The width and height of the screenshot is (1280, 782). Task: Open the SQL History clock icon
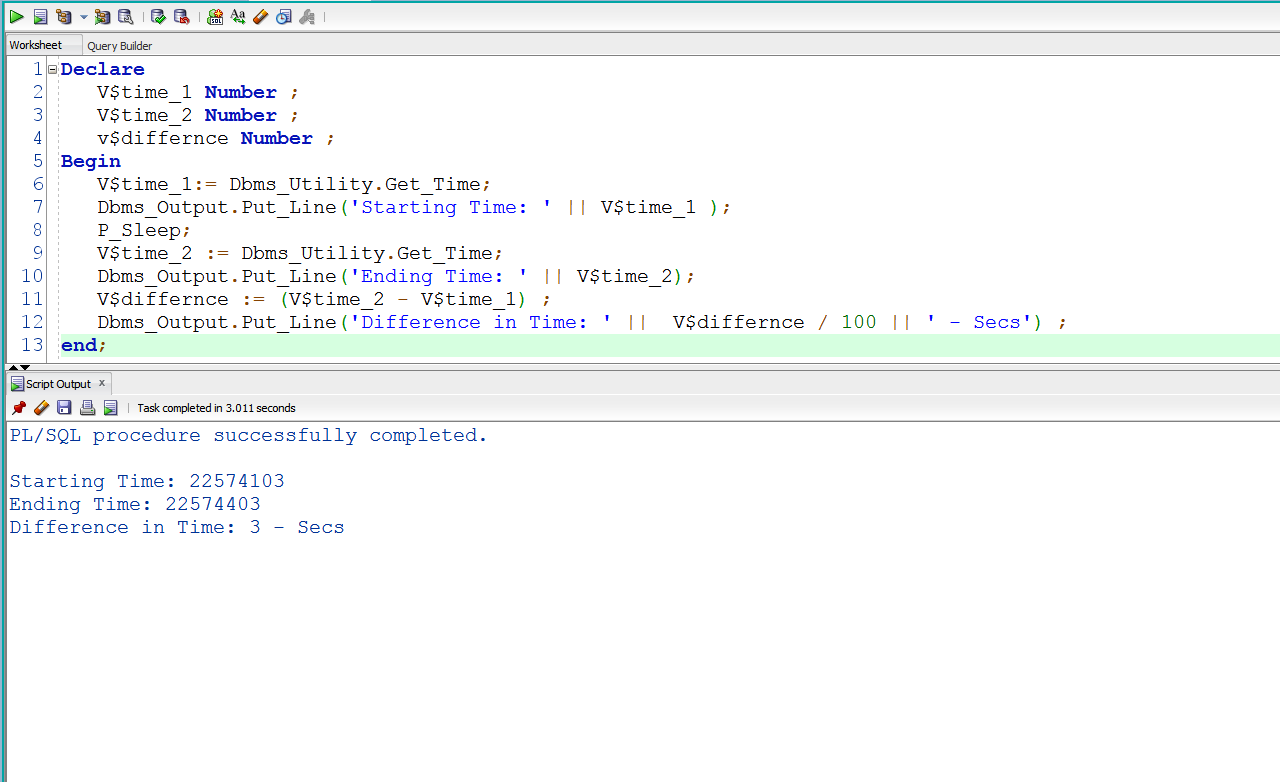(284, 17)
